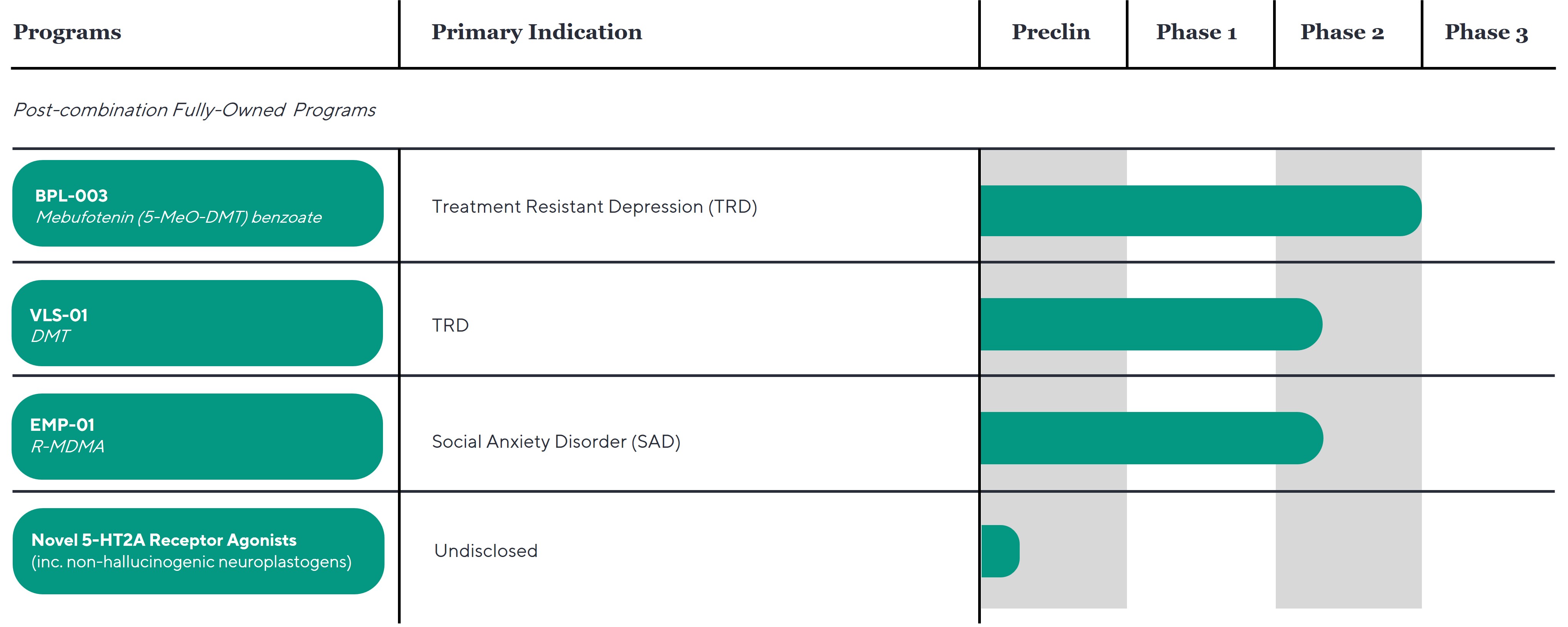Click the VLS-01 progress bar
Screen dimensions: 1568x627
[x=1150, y=324]
